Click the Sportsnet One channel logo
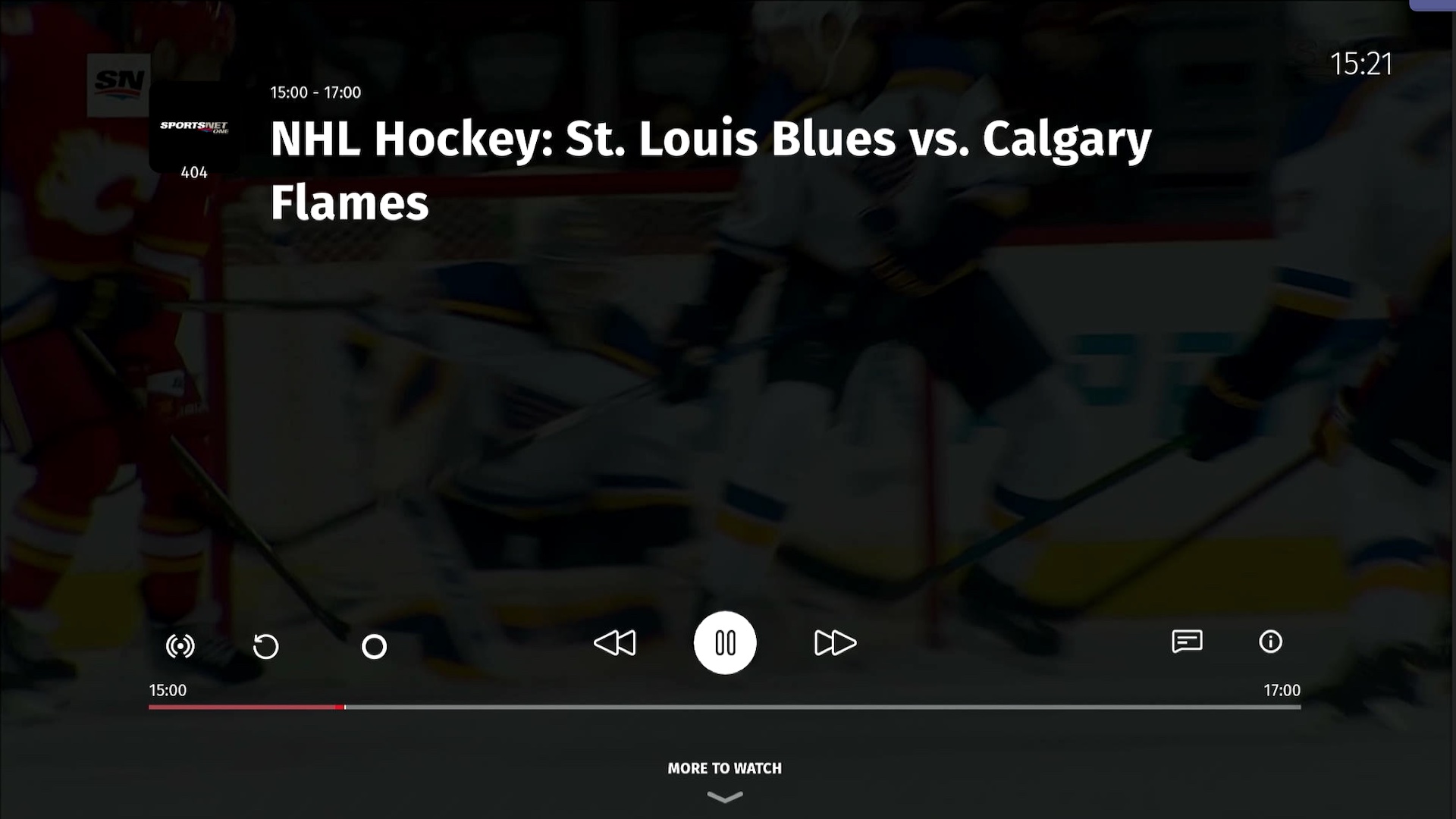This screenshot has width=1456, height=819. point(194,127)
